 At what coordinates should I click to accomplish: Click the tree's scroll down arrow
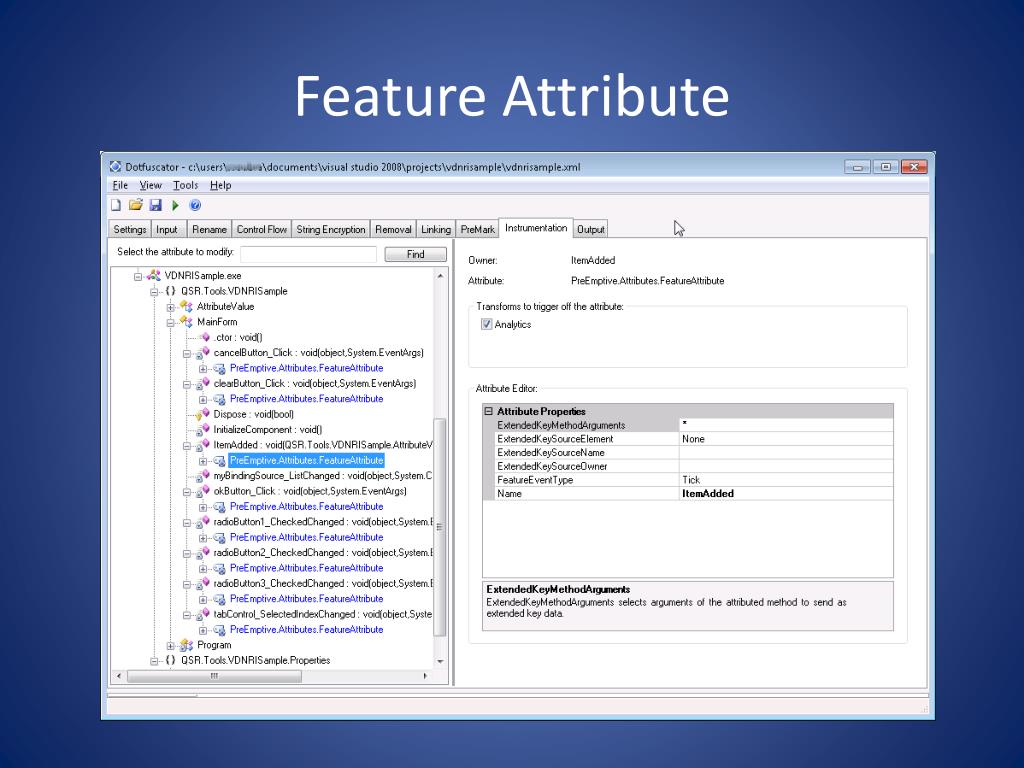pos(440,662)
